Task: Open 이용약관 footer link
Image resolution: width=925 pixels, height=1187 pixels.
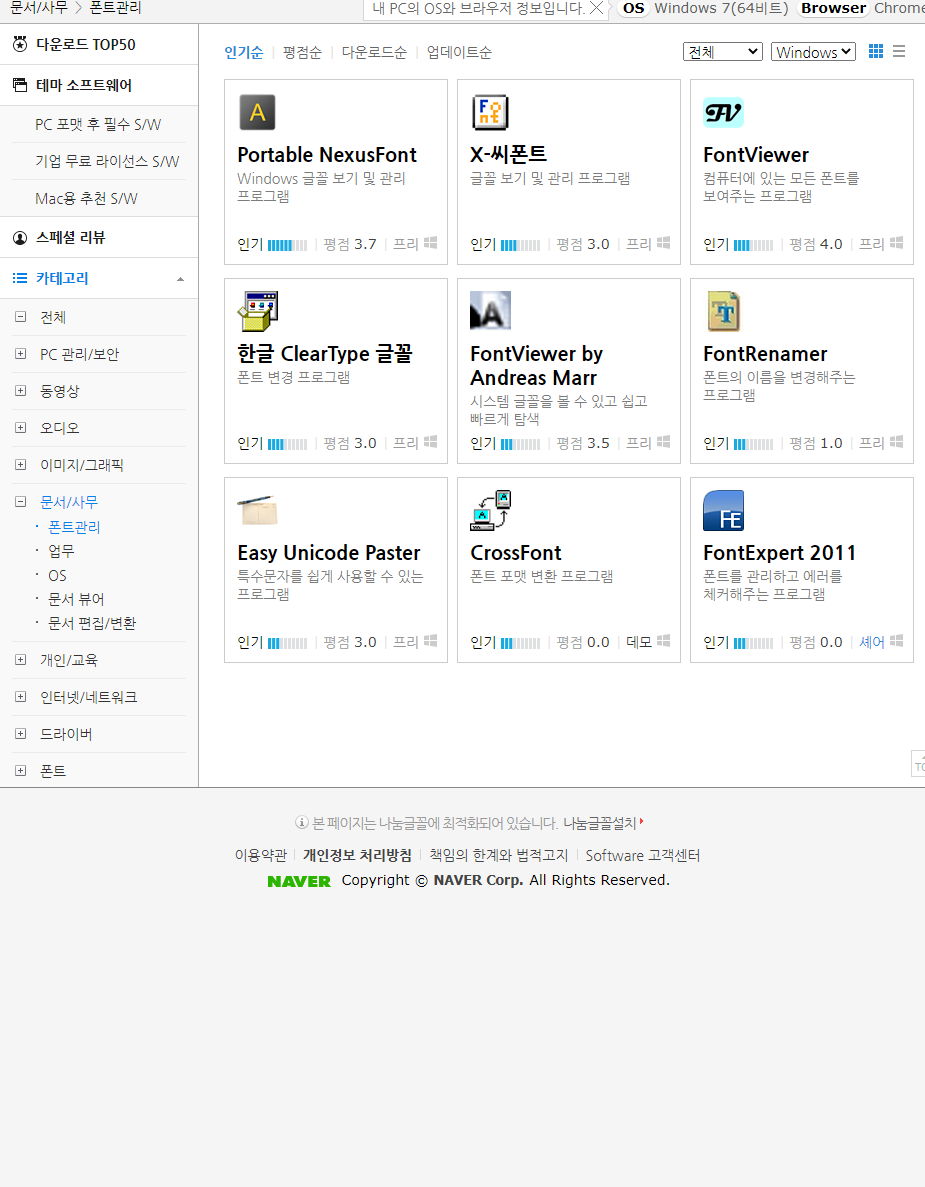Action: click(x=260, y=855)
